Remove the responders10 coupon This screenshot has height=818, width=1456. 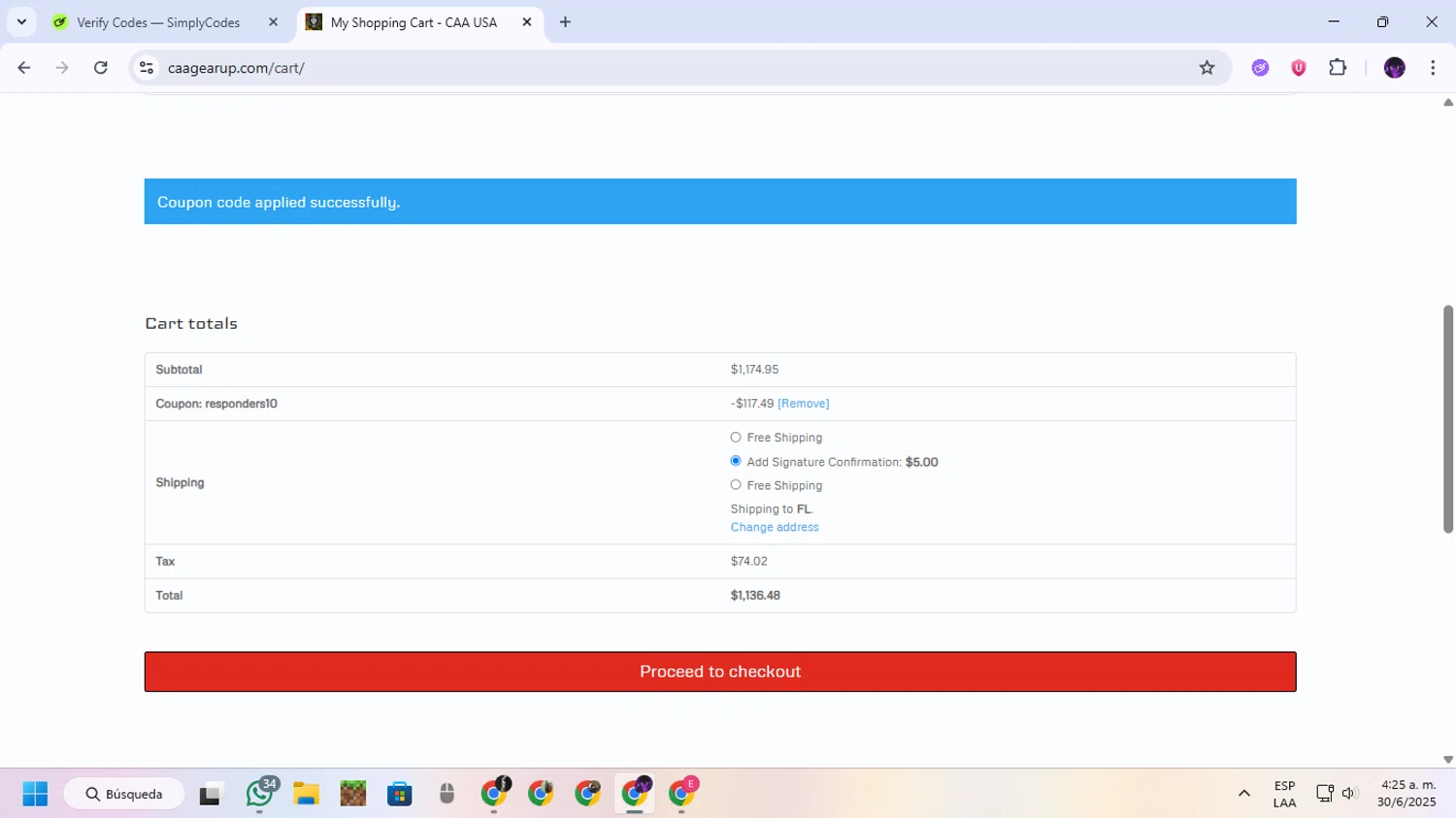coord(803,404)
